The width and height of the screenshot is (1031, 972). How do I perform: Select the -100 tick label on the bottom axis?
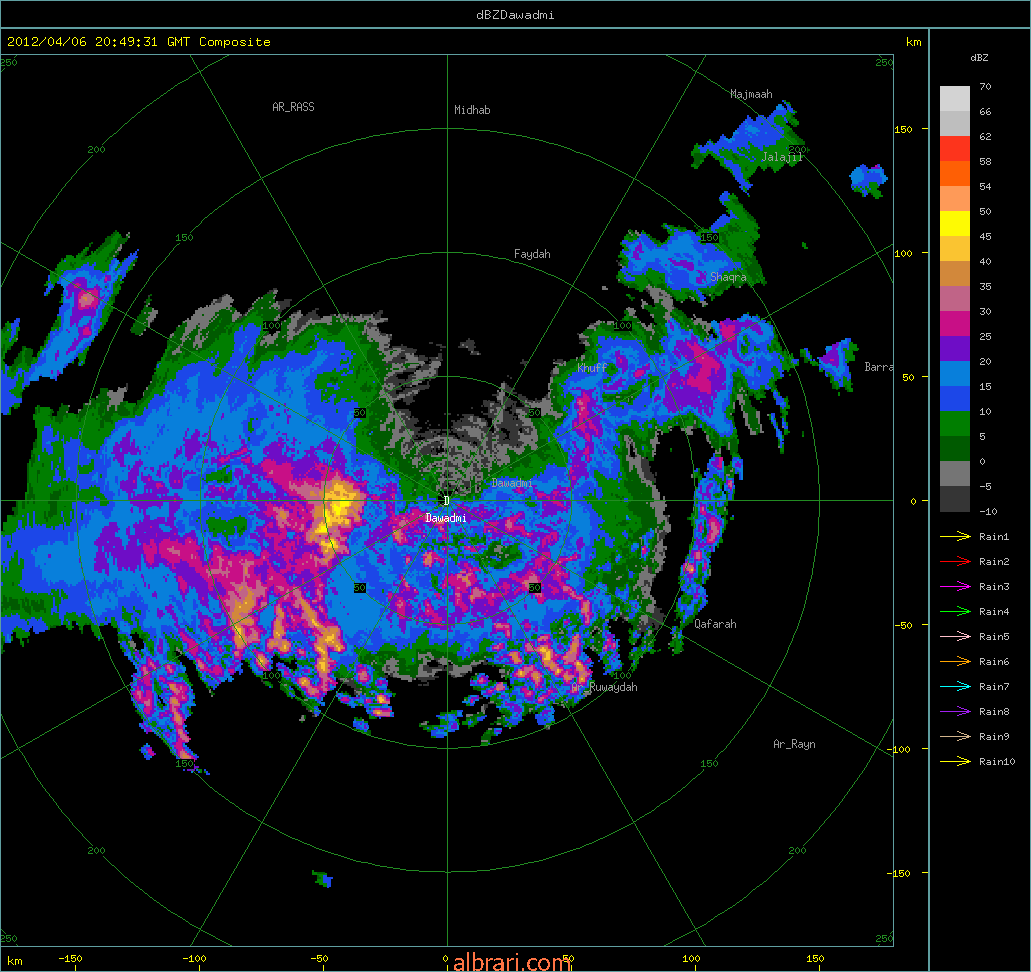tap(194, 959)
